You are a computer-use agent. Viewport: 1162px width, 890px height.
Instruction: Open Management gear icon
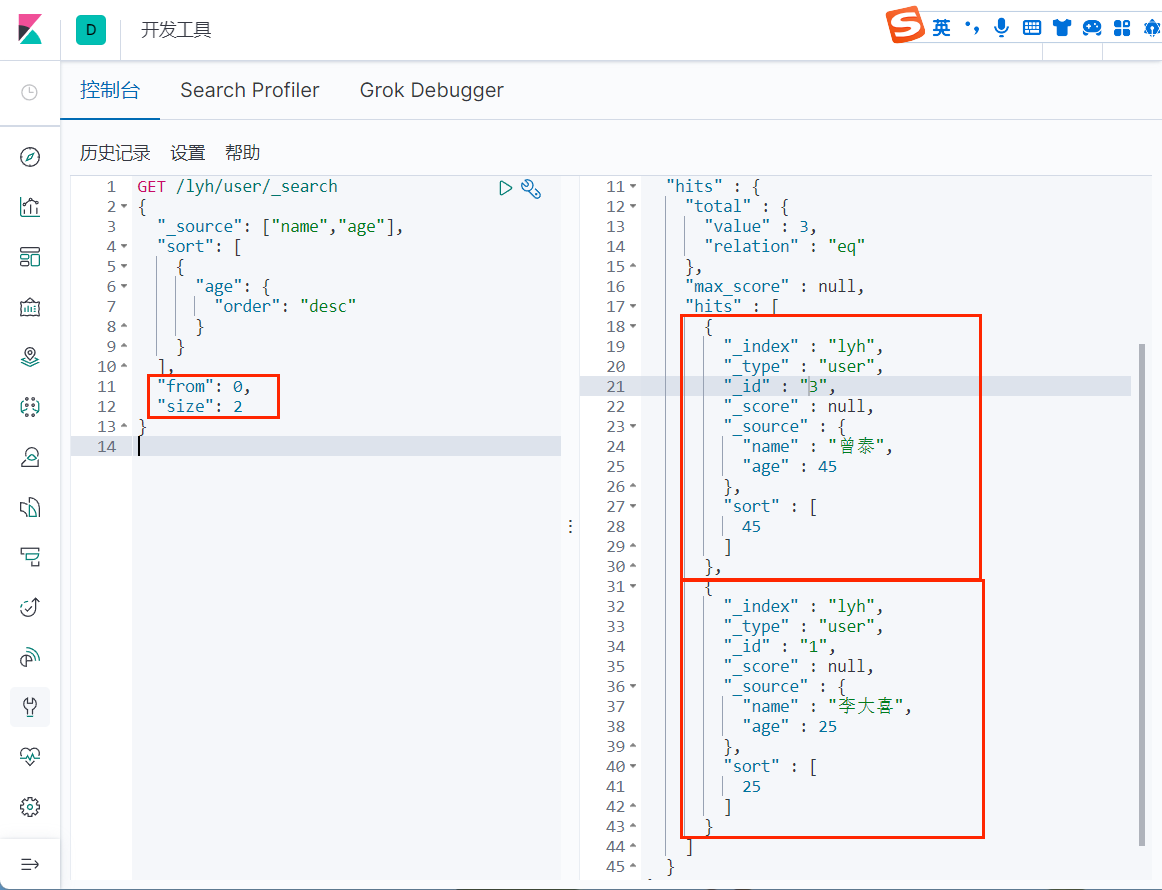pyautogui.click(x=30, y=807)
